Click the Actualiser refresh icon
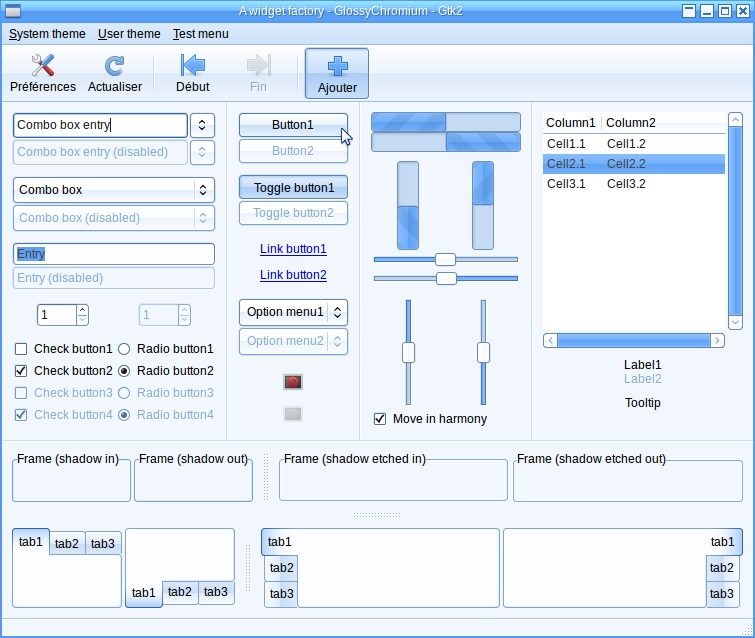 [115, 66]
